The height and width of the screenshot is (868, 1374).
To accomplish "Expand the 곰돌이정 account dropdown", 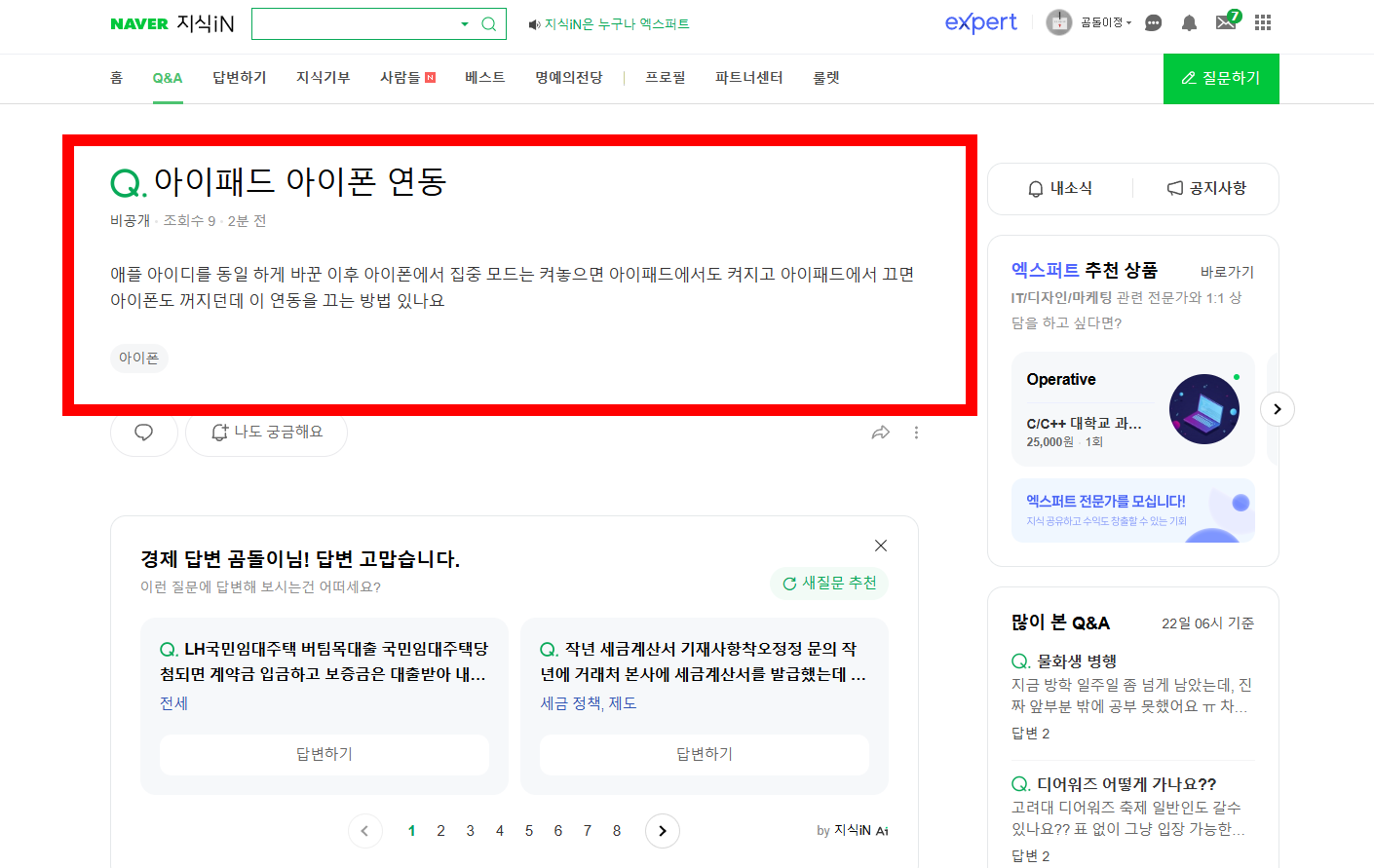I will (x=1106, y=22).
